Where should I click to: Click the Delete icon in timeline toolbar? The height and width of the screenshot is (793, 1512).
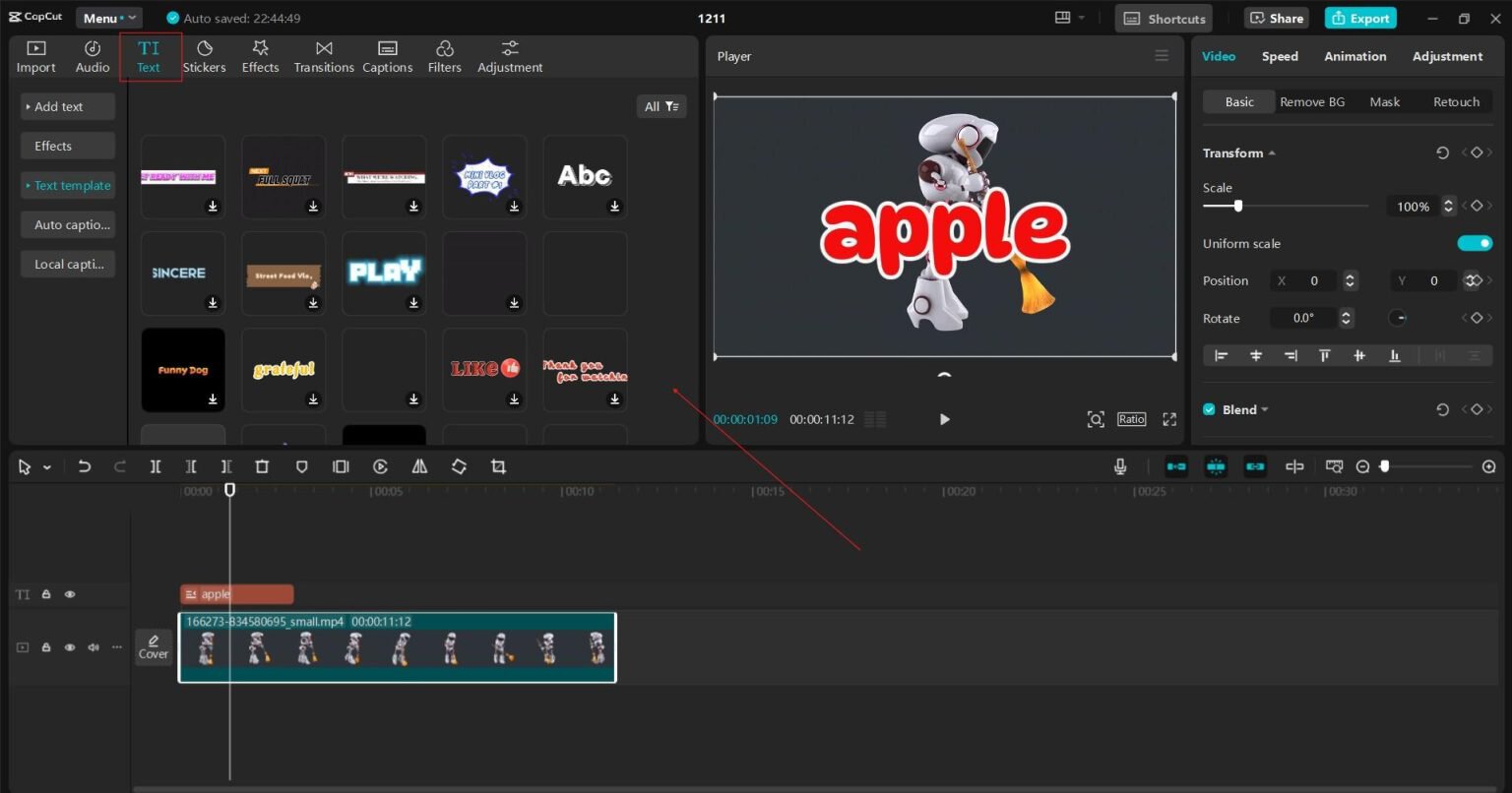[261, 466]
